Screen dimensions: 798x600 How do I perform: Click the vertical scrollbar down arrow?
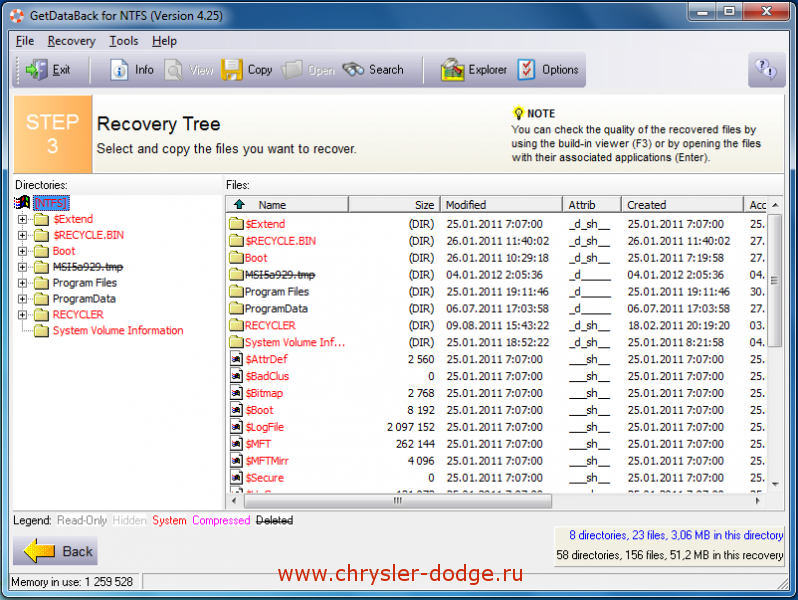point(775,484)
